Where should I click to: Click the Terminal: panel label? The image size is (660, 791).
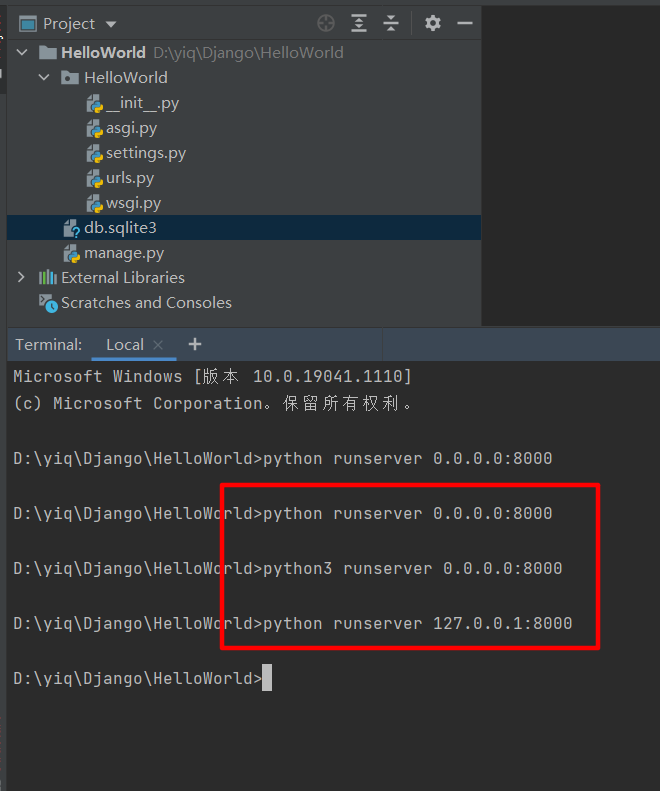[48, 345]
